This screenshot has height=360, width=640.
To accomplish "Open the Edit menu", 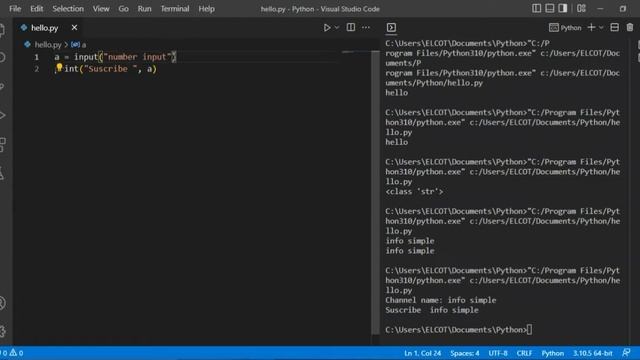I will pyautogui.click(x=36, y=9).
